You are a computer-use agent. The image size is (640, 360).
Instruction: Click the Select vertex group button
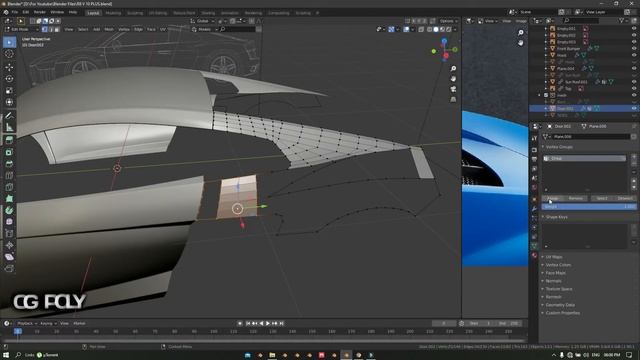[x=602, y=198]
